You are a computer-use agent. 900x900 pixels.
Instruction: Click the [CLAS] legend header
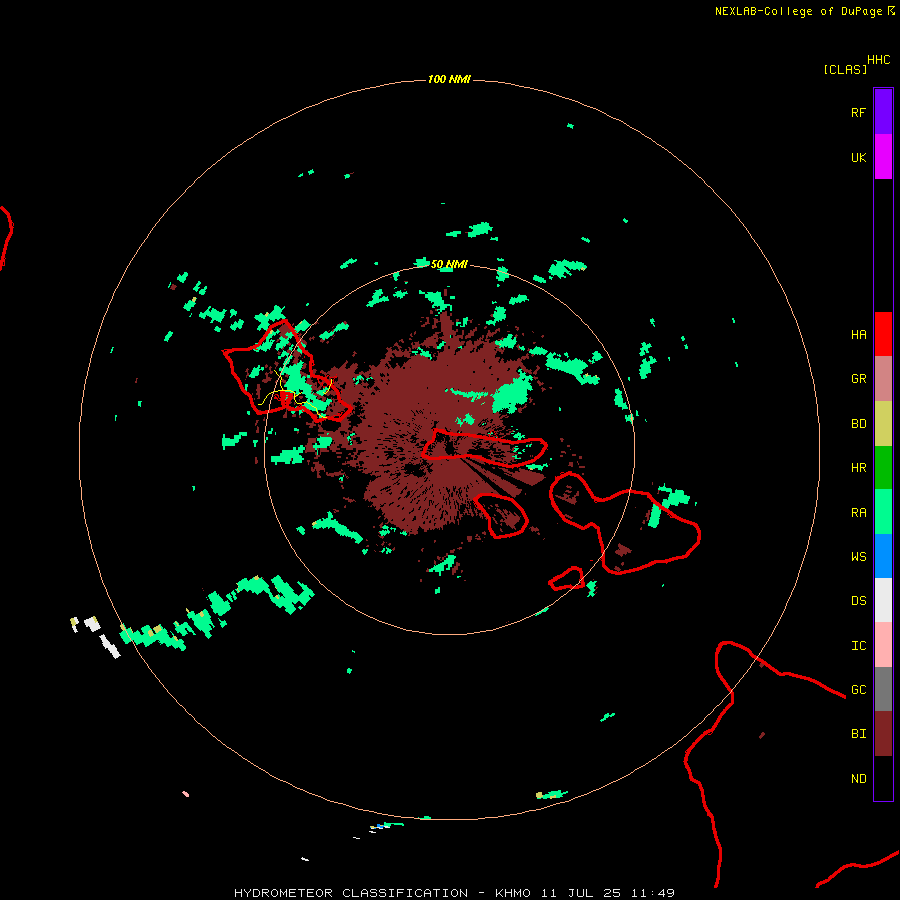[845, 69]
